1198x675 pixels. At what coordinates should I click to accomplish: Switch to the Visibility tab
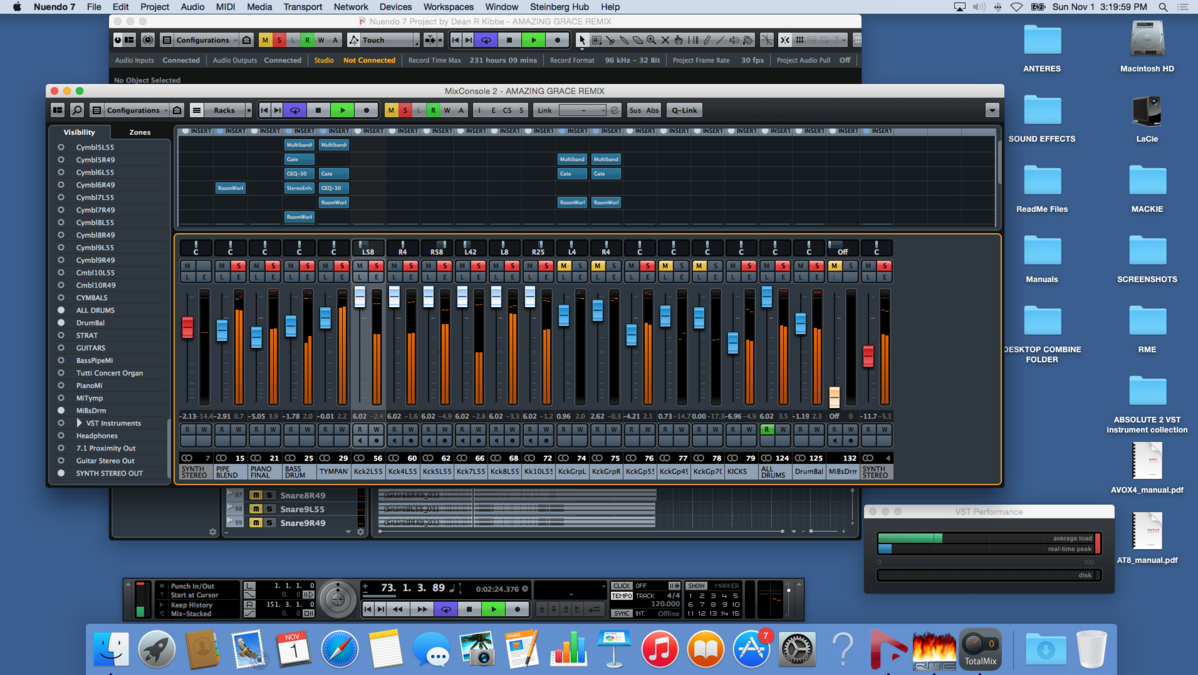(x=79, y=132)
